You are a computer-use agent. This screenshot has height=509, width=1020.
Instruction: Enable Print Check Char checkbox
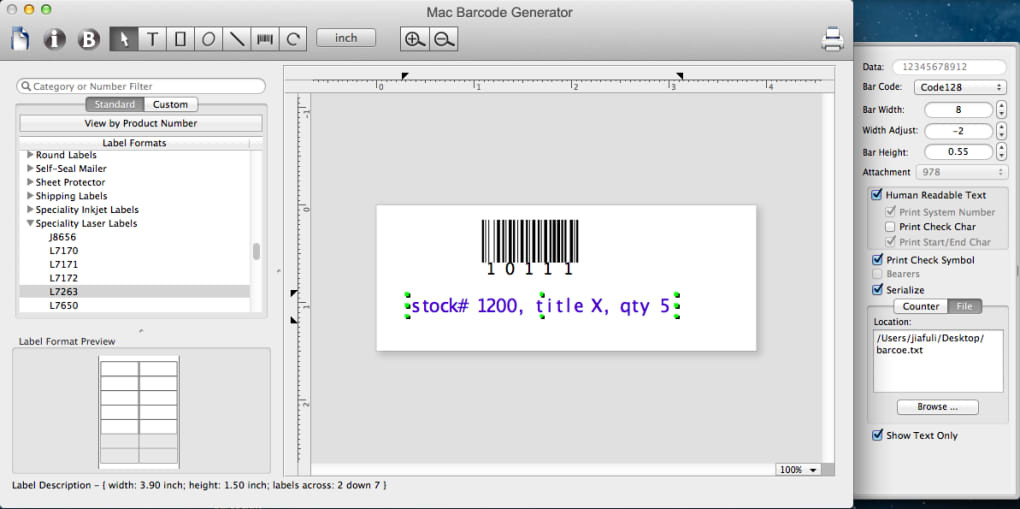891,227
